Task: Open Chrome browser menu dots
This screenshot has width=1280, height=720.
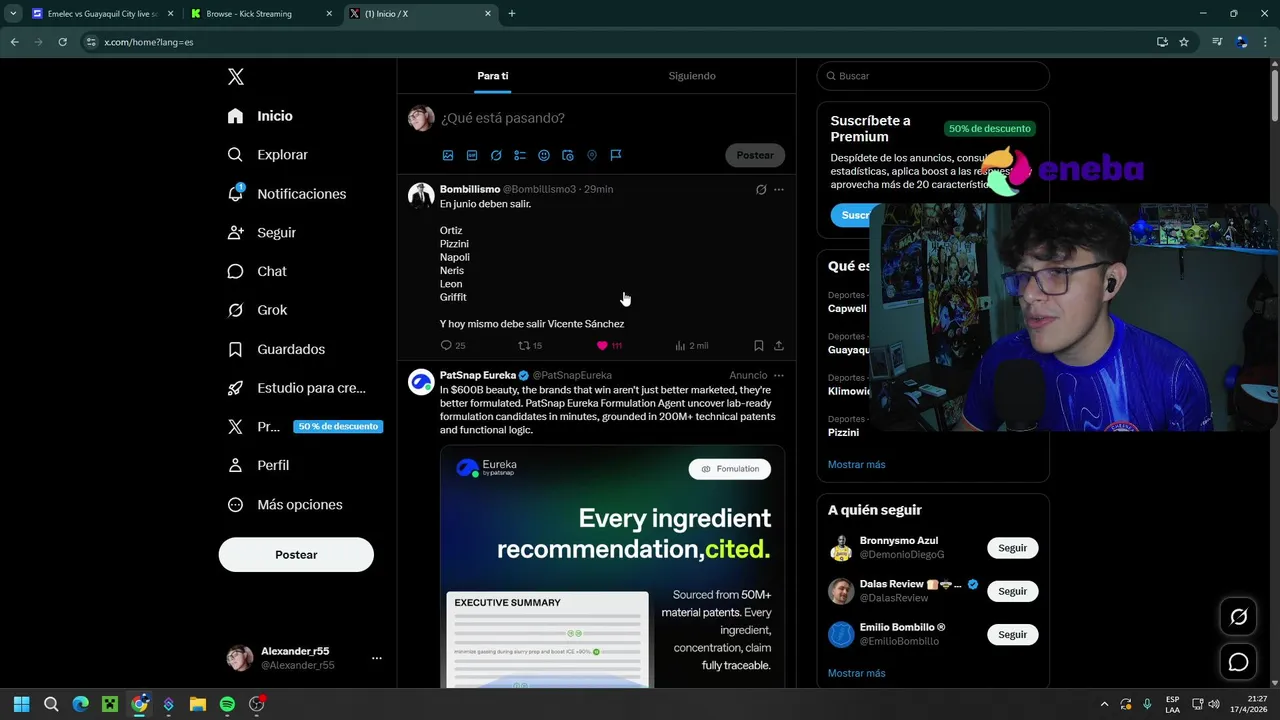Action: 1266,42
